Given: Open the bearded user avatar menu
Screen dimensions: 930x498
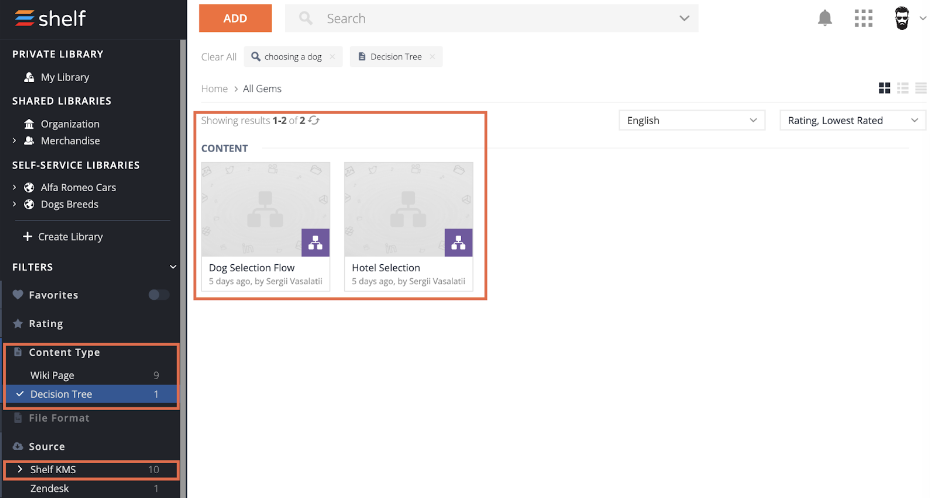Looking at the screenshot, I should pos(902,18).
